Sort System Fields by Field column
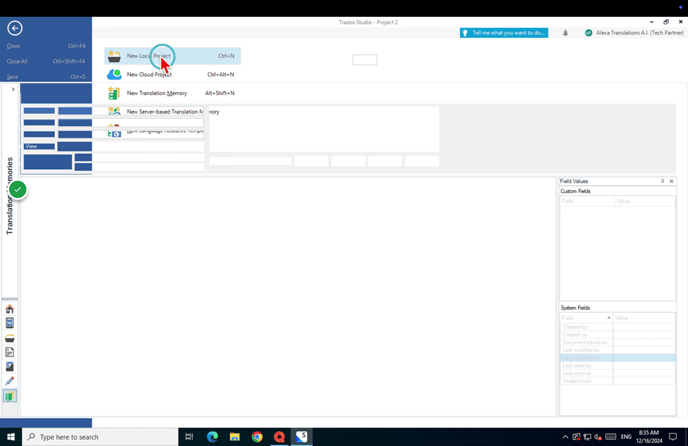688x446 pixels. coord(587,317)
